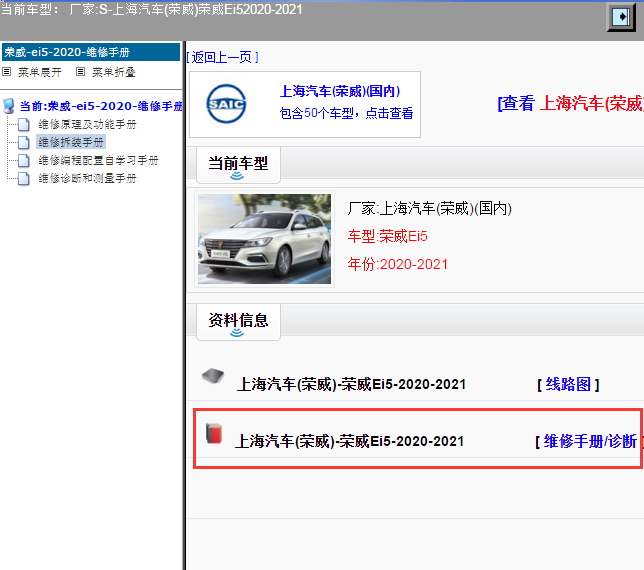Click the 车型:荣威Ei5 red text

(x=387, y=236)
